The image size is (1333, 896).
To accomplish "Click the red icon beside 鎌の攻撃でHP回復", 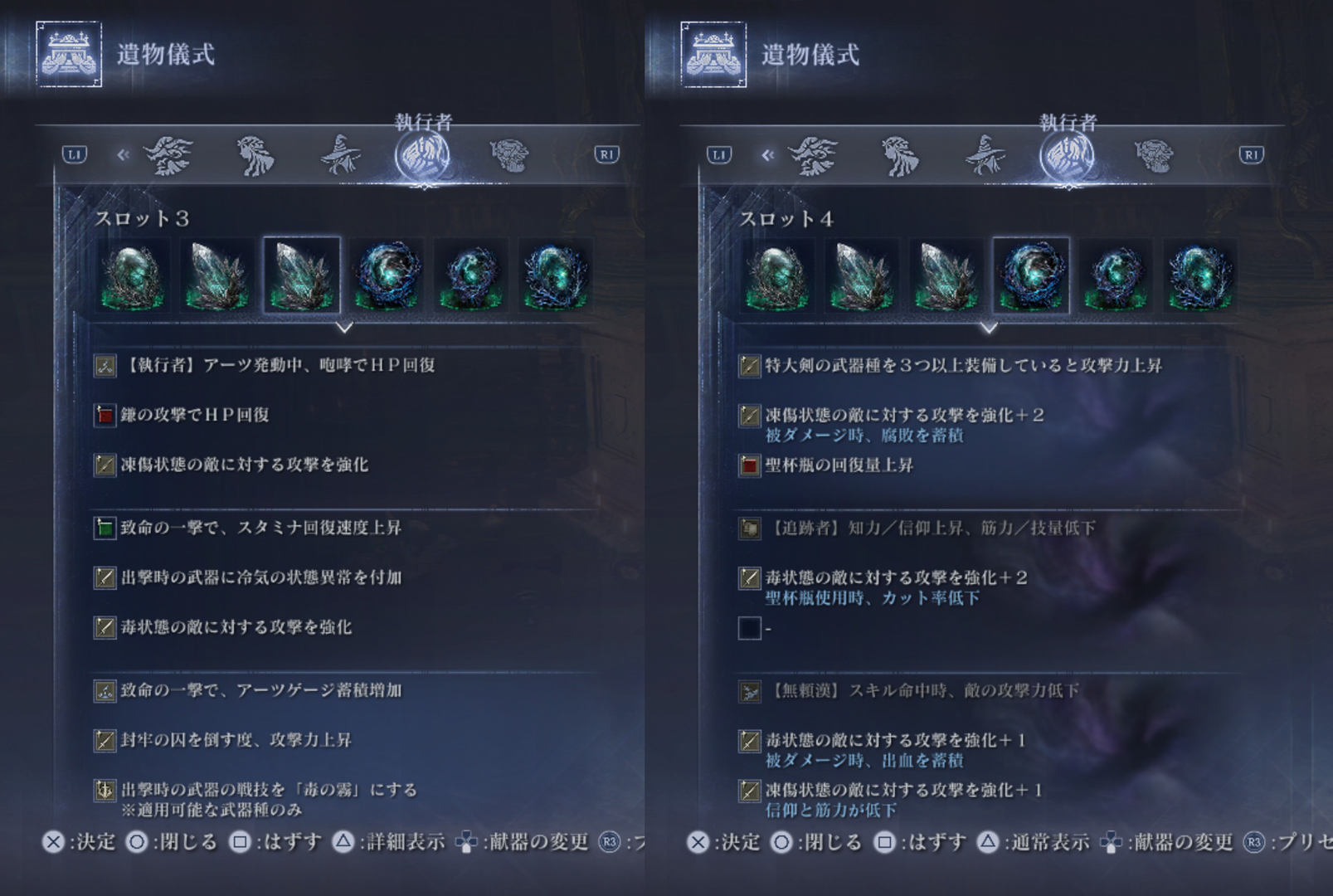I will tap(105, 415).
